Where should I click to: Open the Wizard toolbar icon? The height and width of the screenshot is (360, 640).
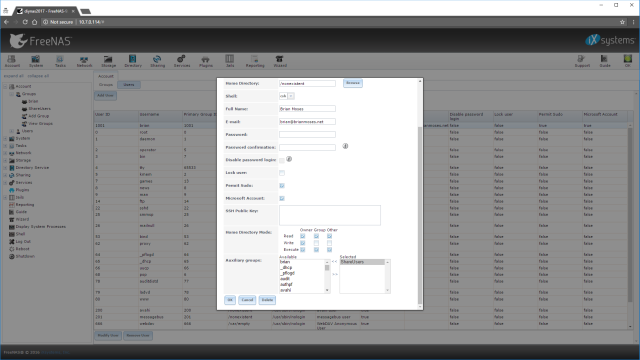click(x=280, y=61)
